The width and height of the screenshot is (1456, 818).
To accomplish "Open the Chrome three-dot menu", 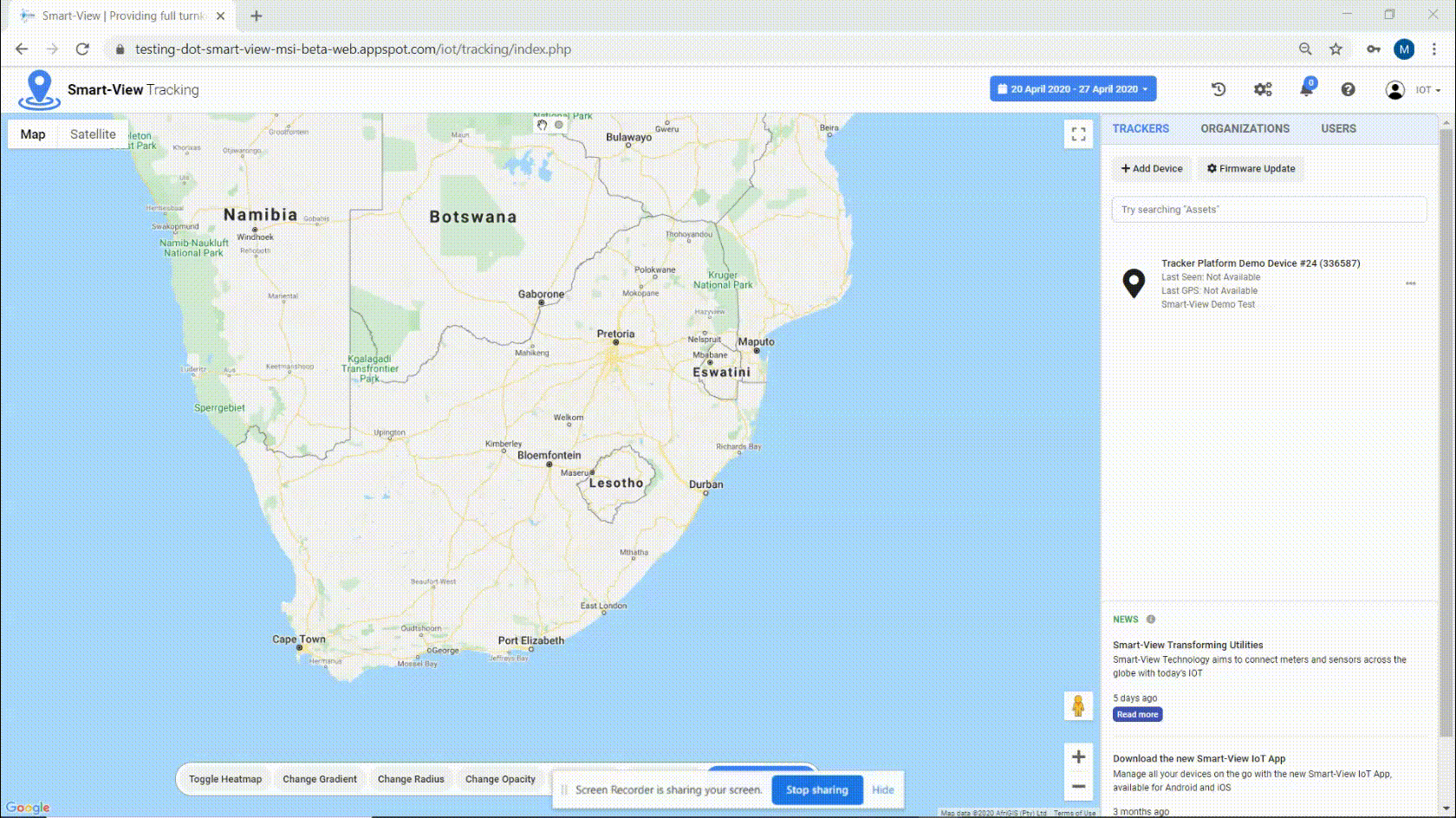I will coord(1434,49).
